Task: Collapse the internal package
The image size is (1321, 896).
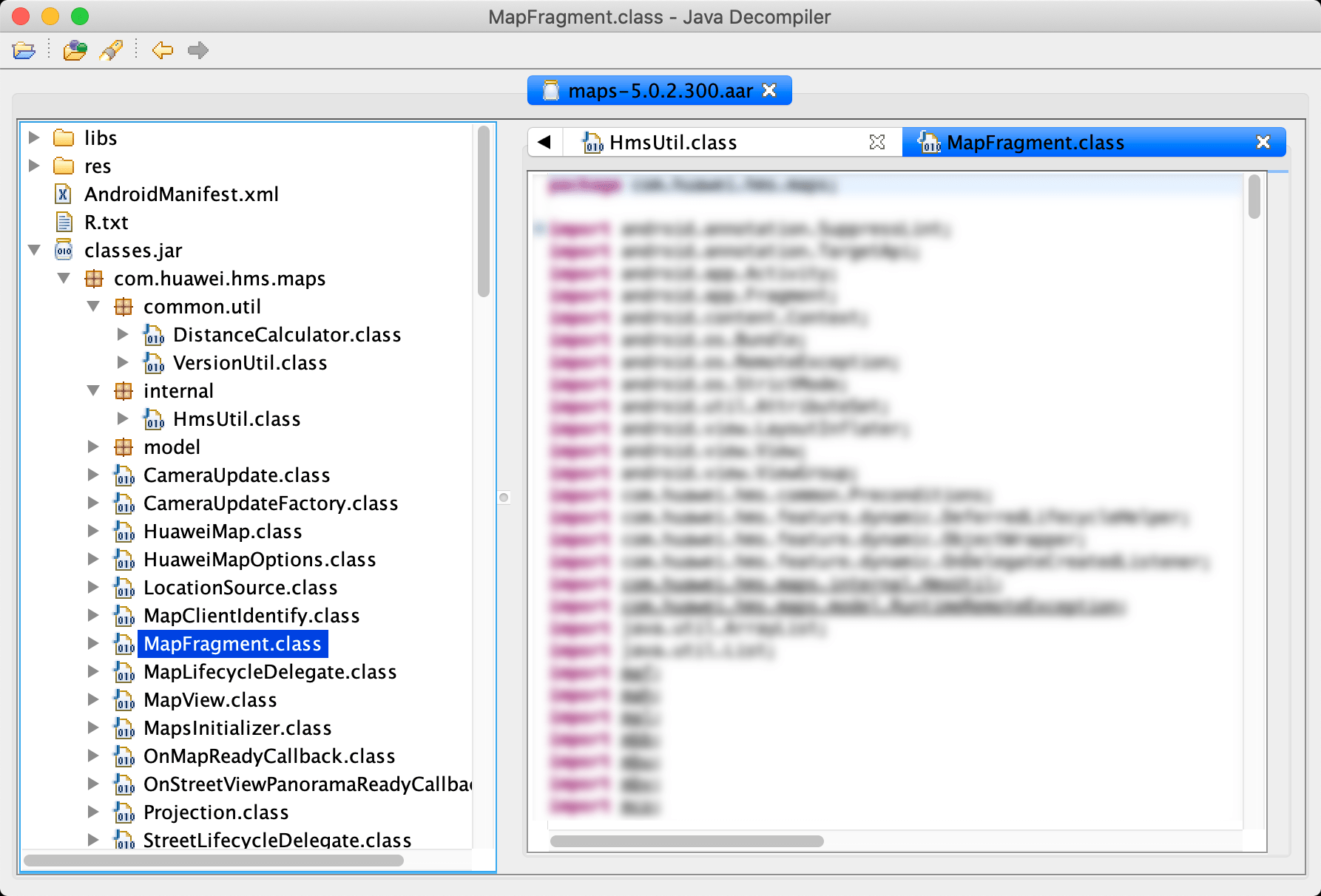Action: 93,391
